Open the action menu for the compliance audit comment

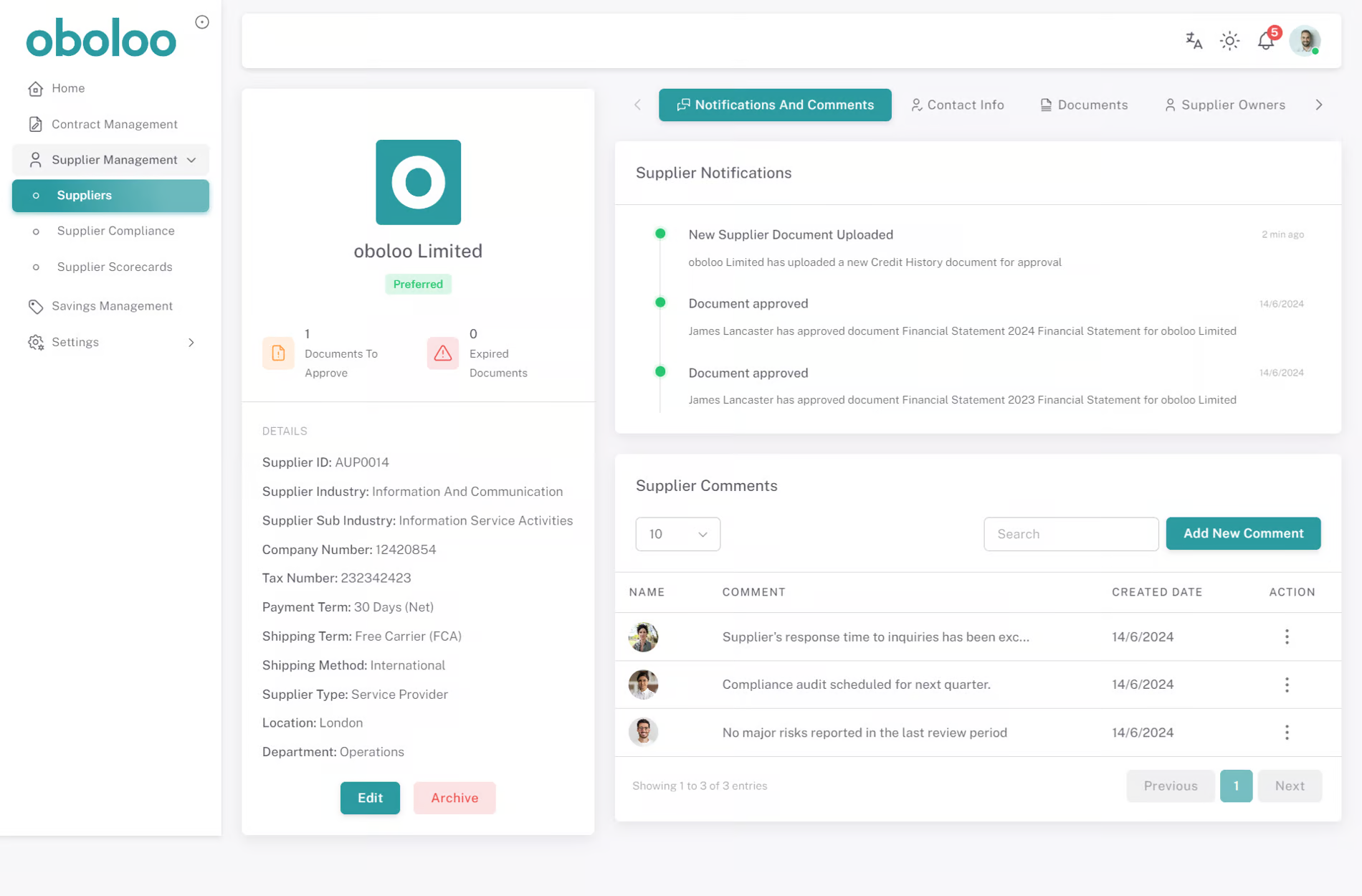pyautogui.click(x=1287, y=685)
